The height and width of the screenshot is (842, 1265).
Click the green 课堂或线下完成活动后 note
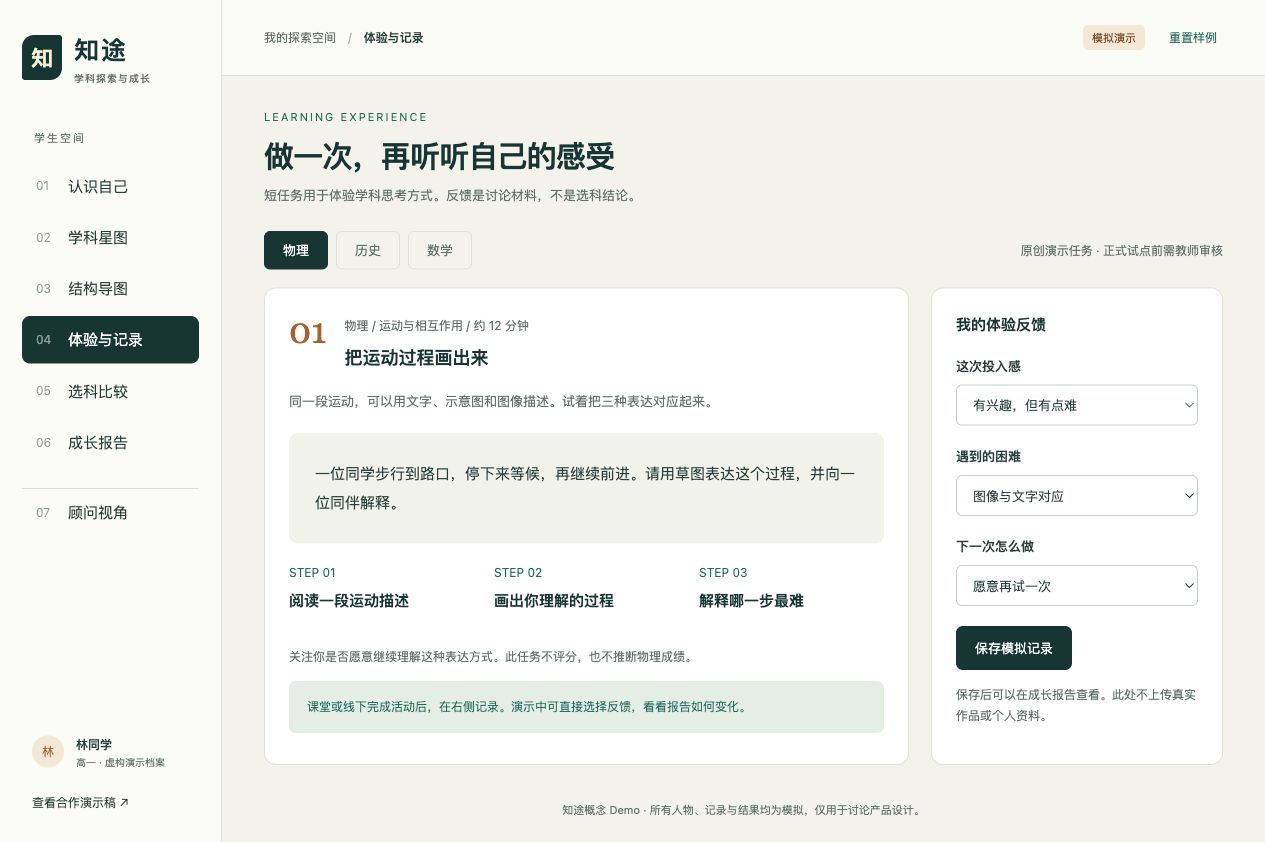(586, 706)
